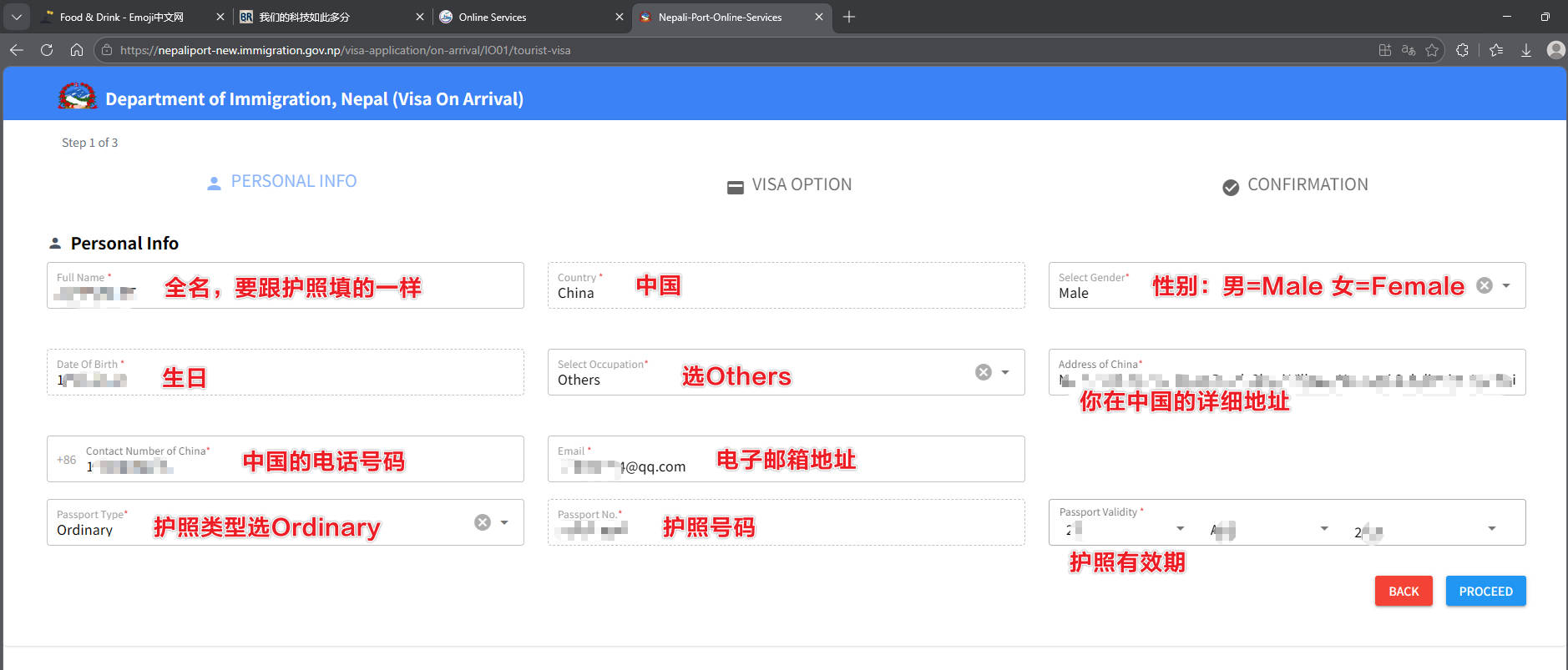The width and height of the screenshot is (1568, 670).
Task: Clear the Select Occupation value
Action: (984, 372)
